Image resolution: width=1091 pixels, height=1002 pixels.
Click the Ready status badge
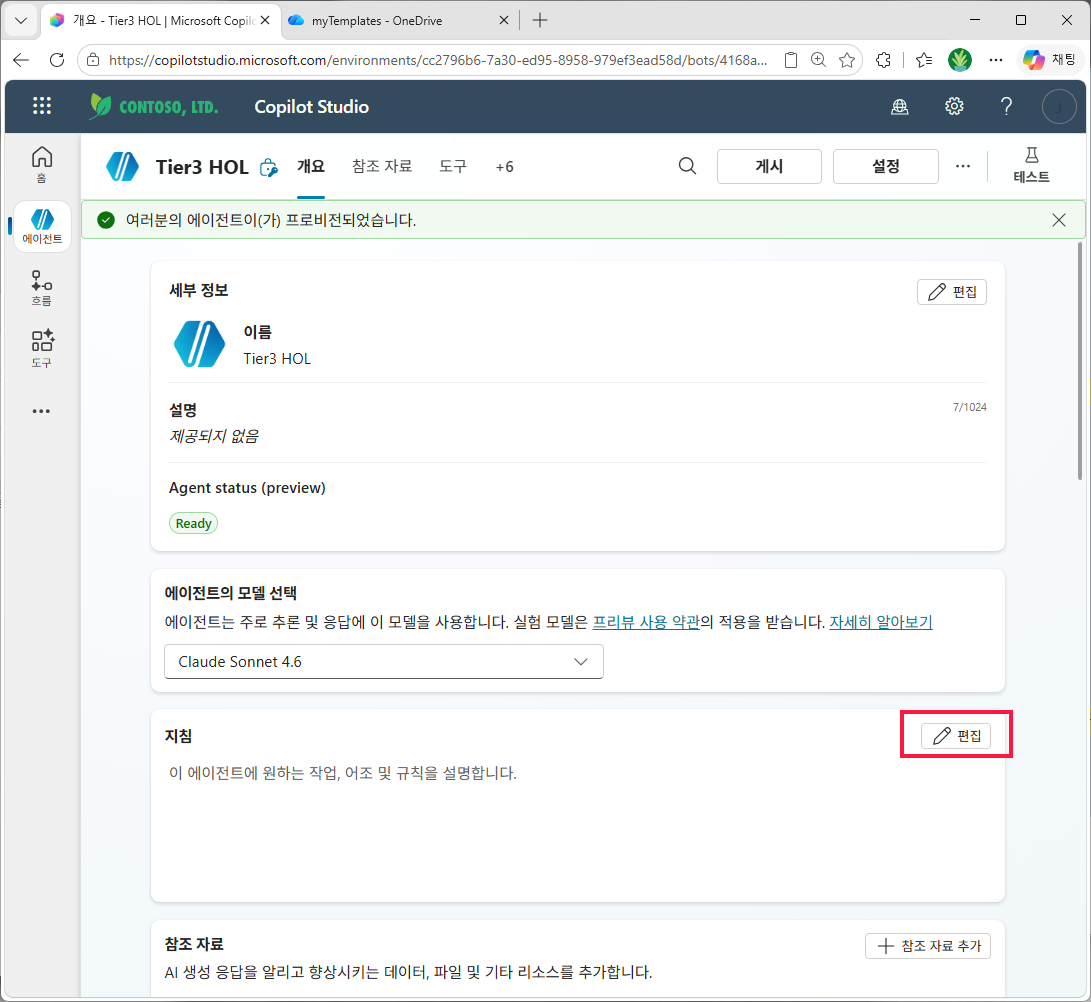[x=193, y=523]
